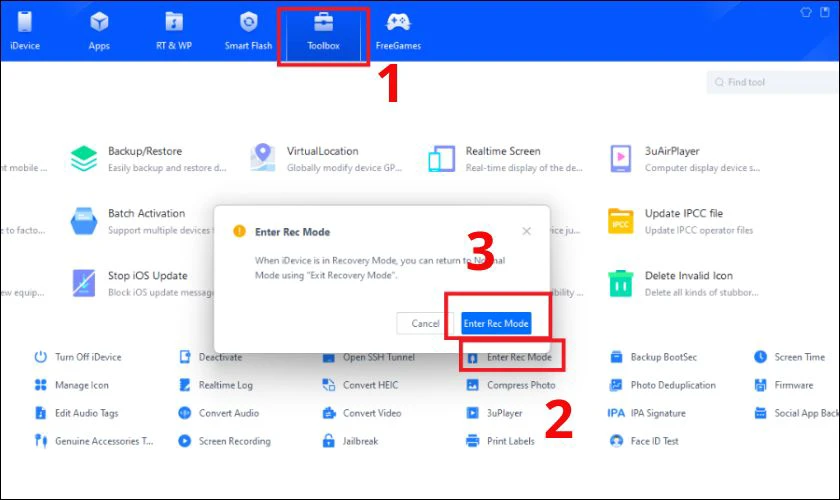Click the "Delete Invalid Icon" title text
This screenshot has width=840, height=500.
pyautogui.click(x=688, y=275)
